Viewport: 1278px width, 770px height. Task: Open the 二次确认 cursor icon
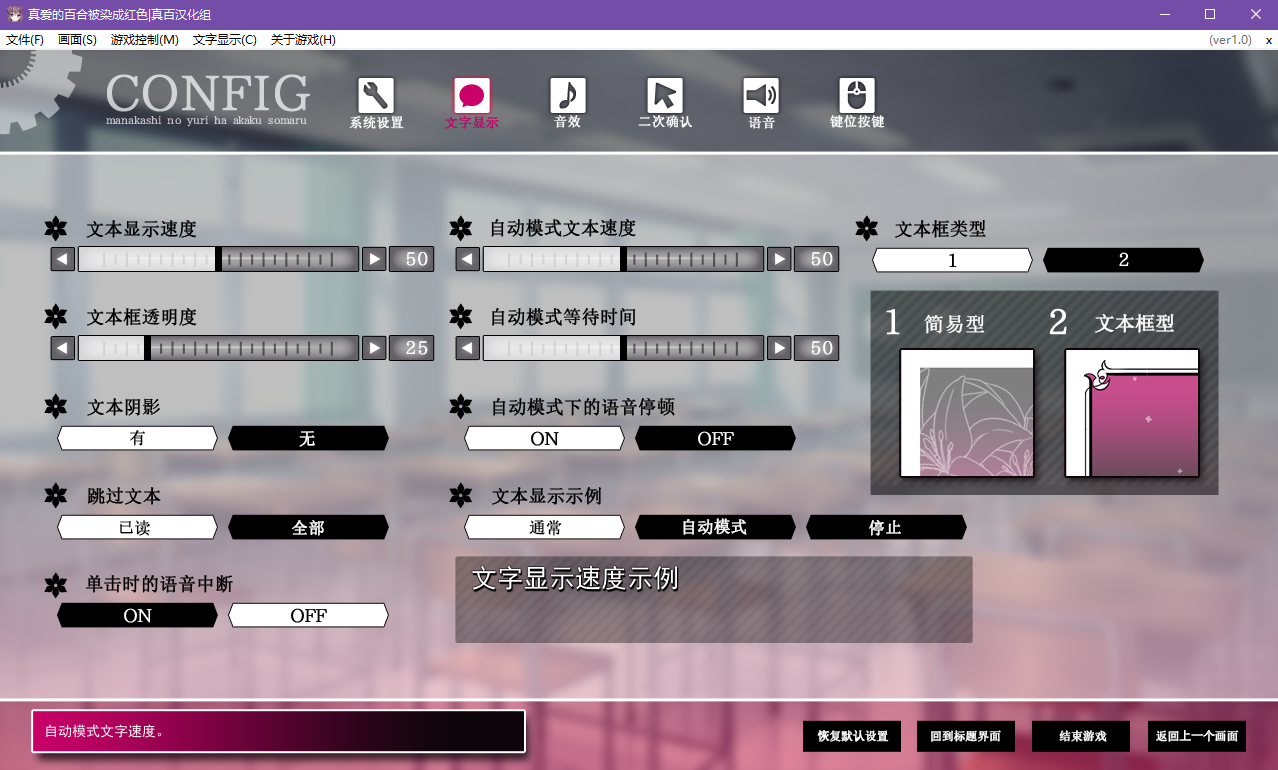click(664, 97)
